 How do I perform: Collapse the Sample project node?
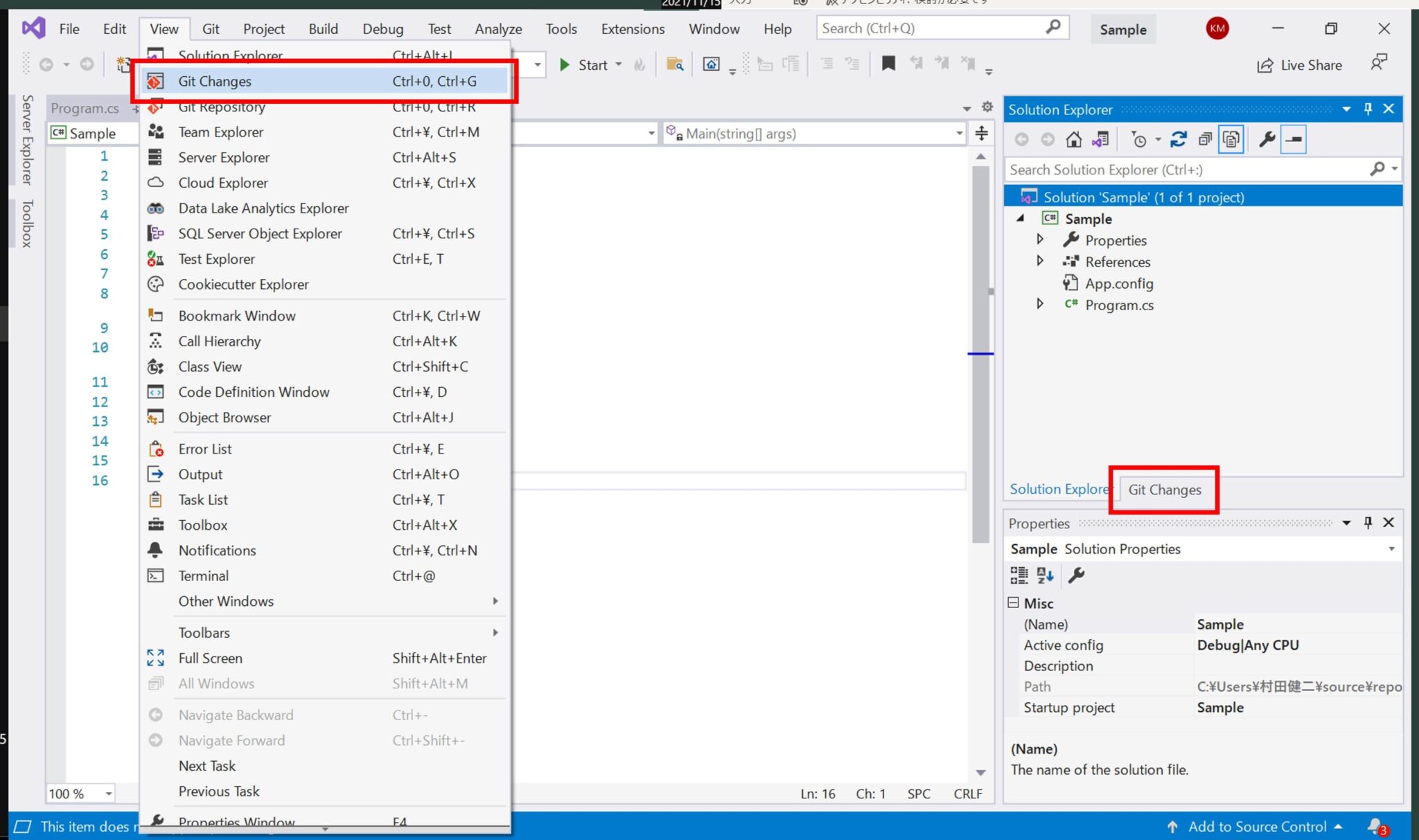(x=1019, y=217)
